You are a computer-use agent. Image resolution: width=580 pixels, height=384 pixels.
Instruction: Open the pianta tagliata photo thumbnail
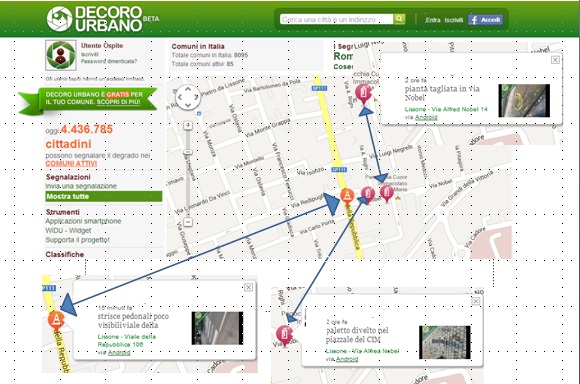point(524,101)
